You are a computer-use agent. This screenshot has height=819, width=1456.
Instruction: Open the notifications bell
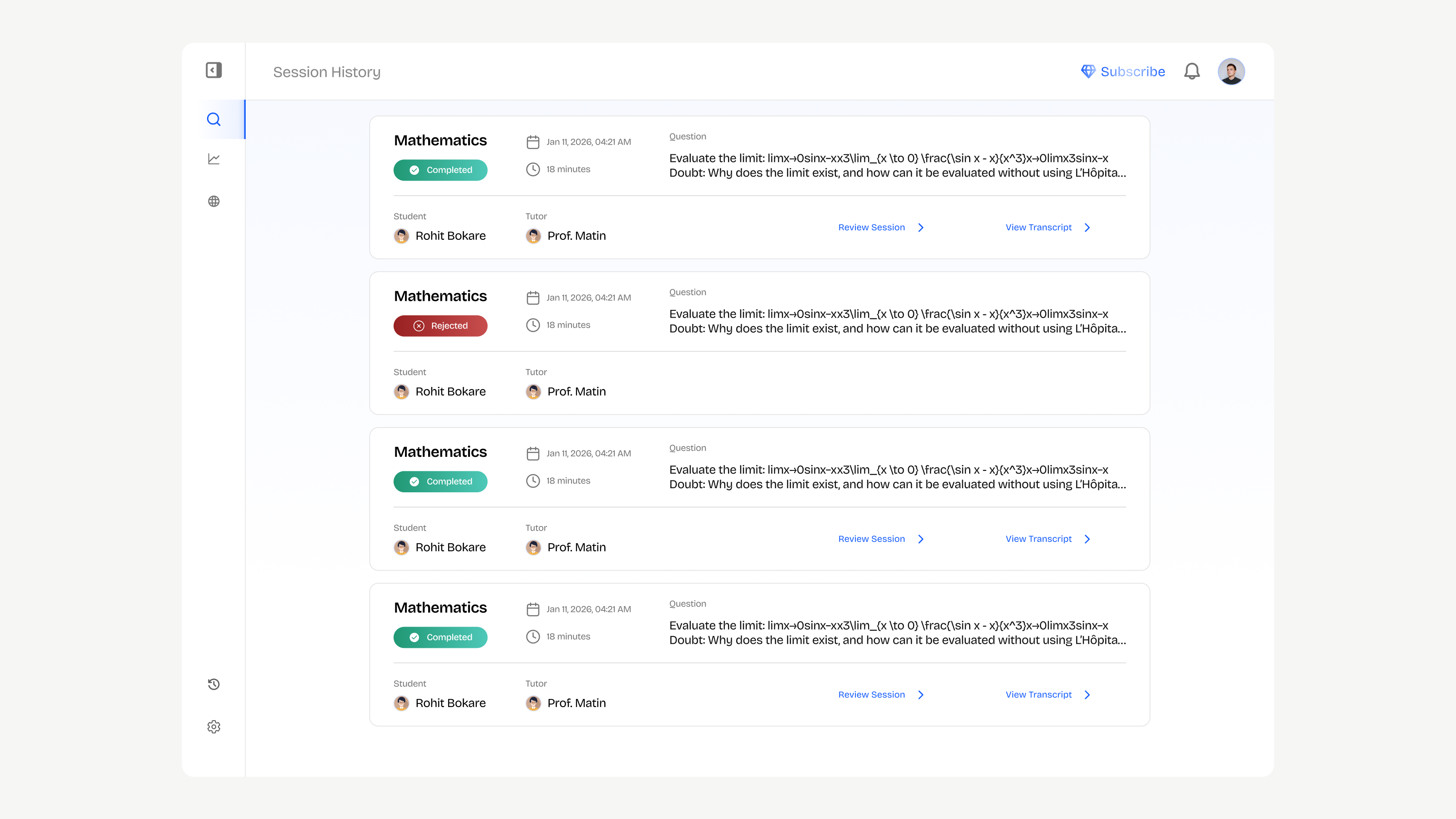[x=1192, y=71]
